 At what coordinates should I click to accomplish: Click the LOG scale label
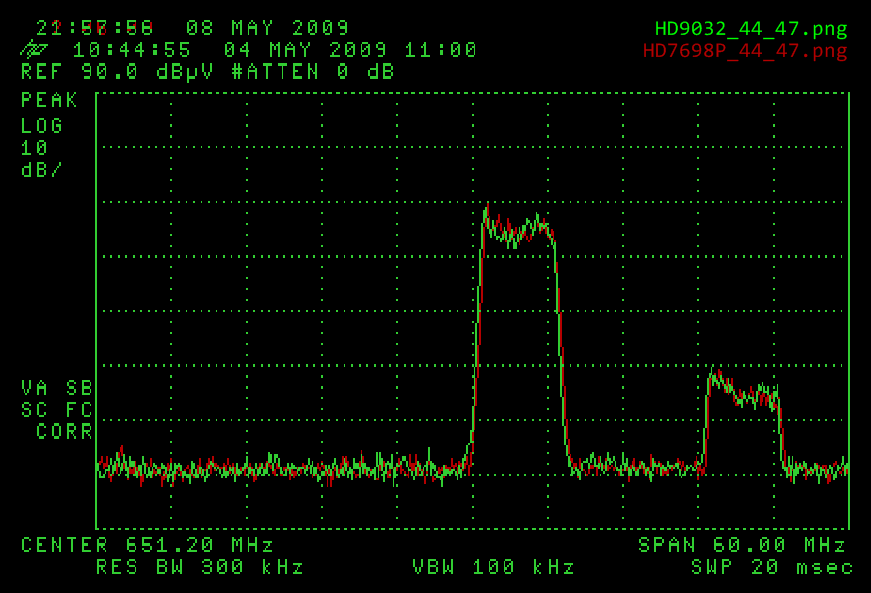[x=42, y=125]
